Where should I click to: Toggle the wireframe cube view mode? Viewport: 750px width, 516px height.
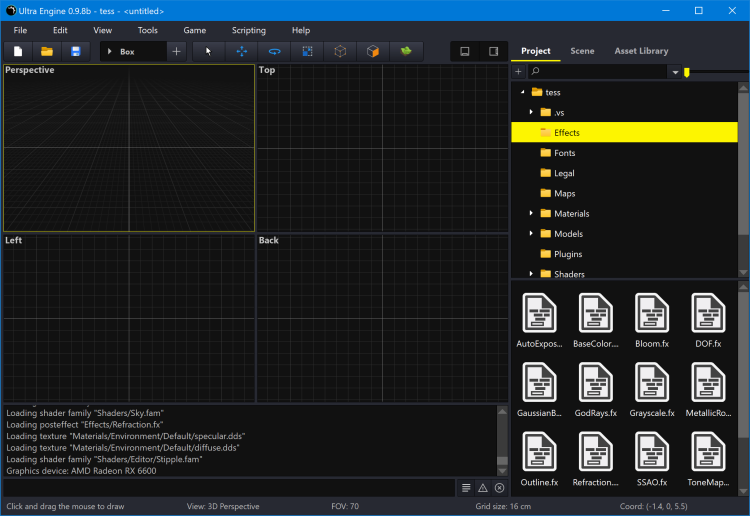340,51
